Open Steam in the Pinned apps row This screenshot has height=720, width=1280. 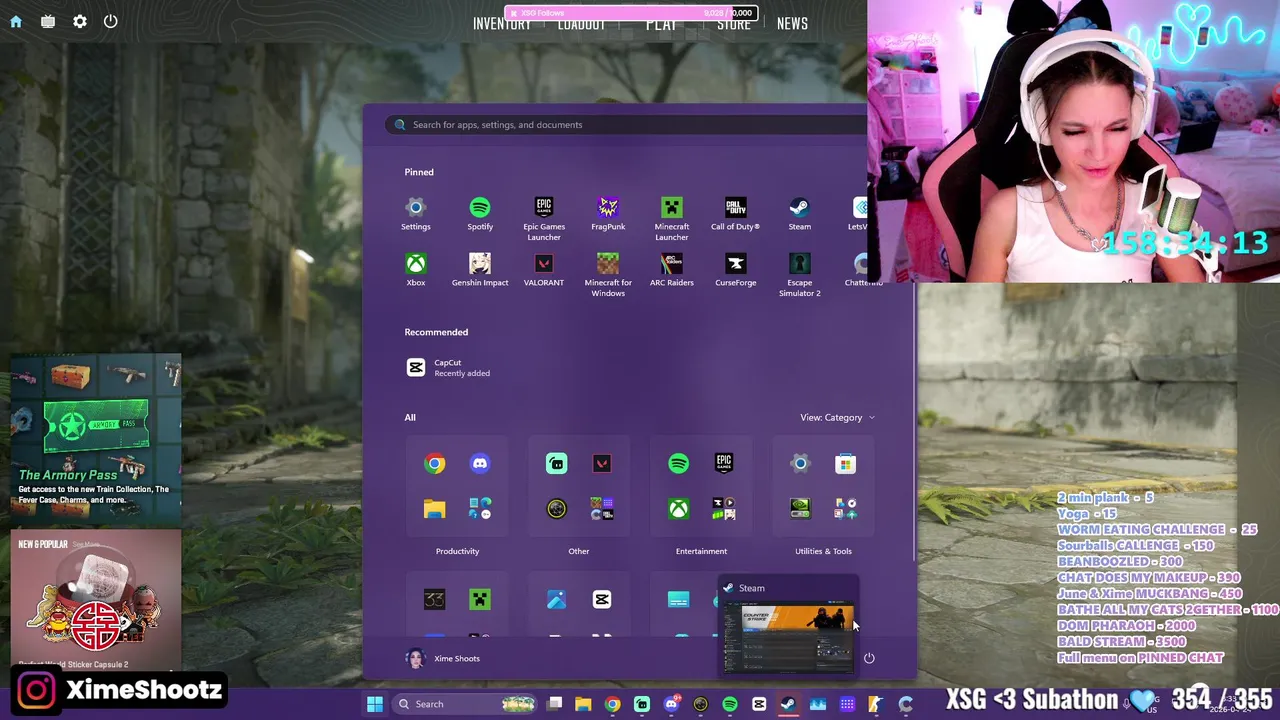(800, 214)
